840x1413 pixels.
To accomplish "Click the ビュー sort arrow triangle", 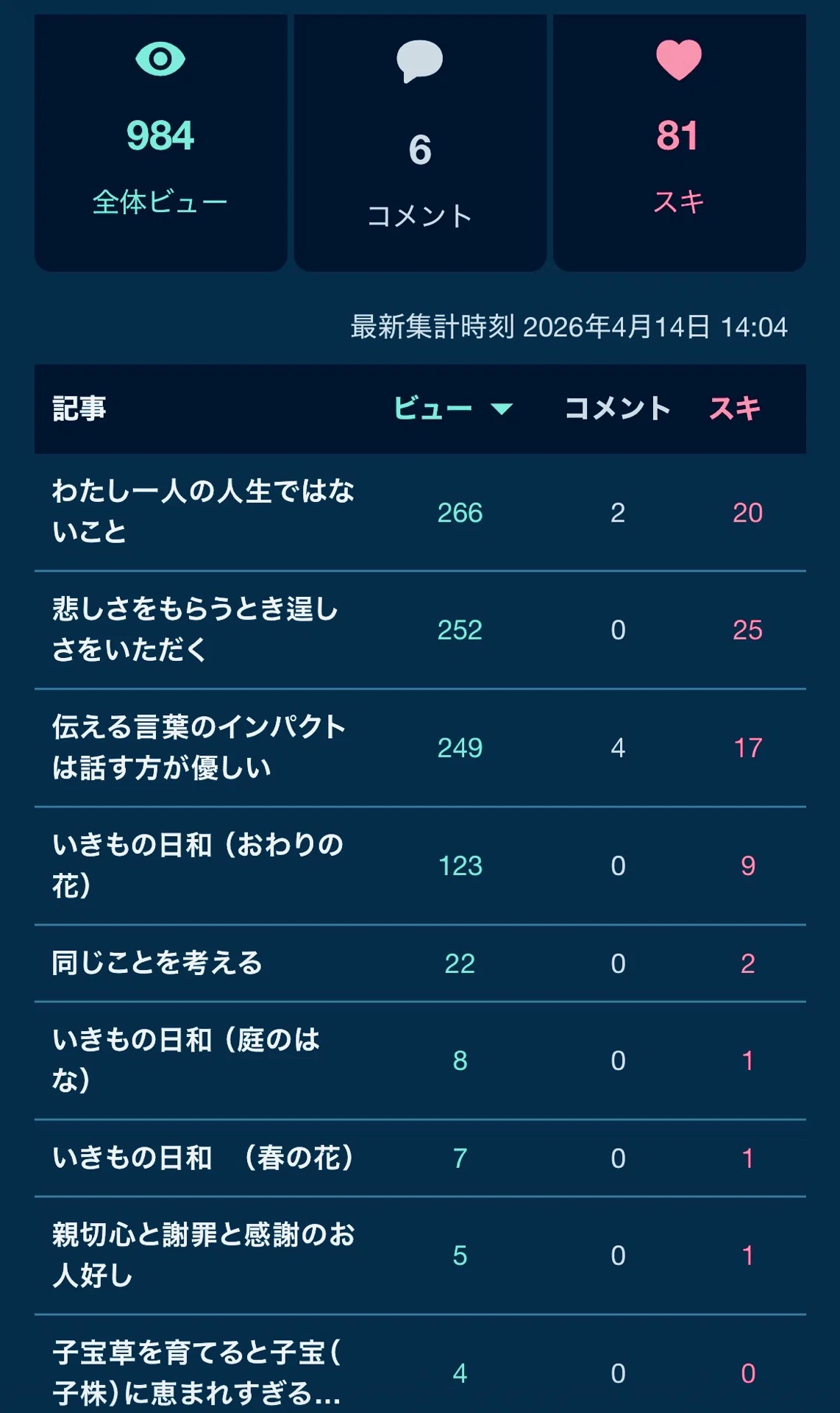I will 502,409.
